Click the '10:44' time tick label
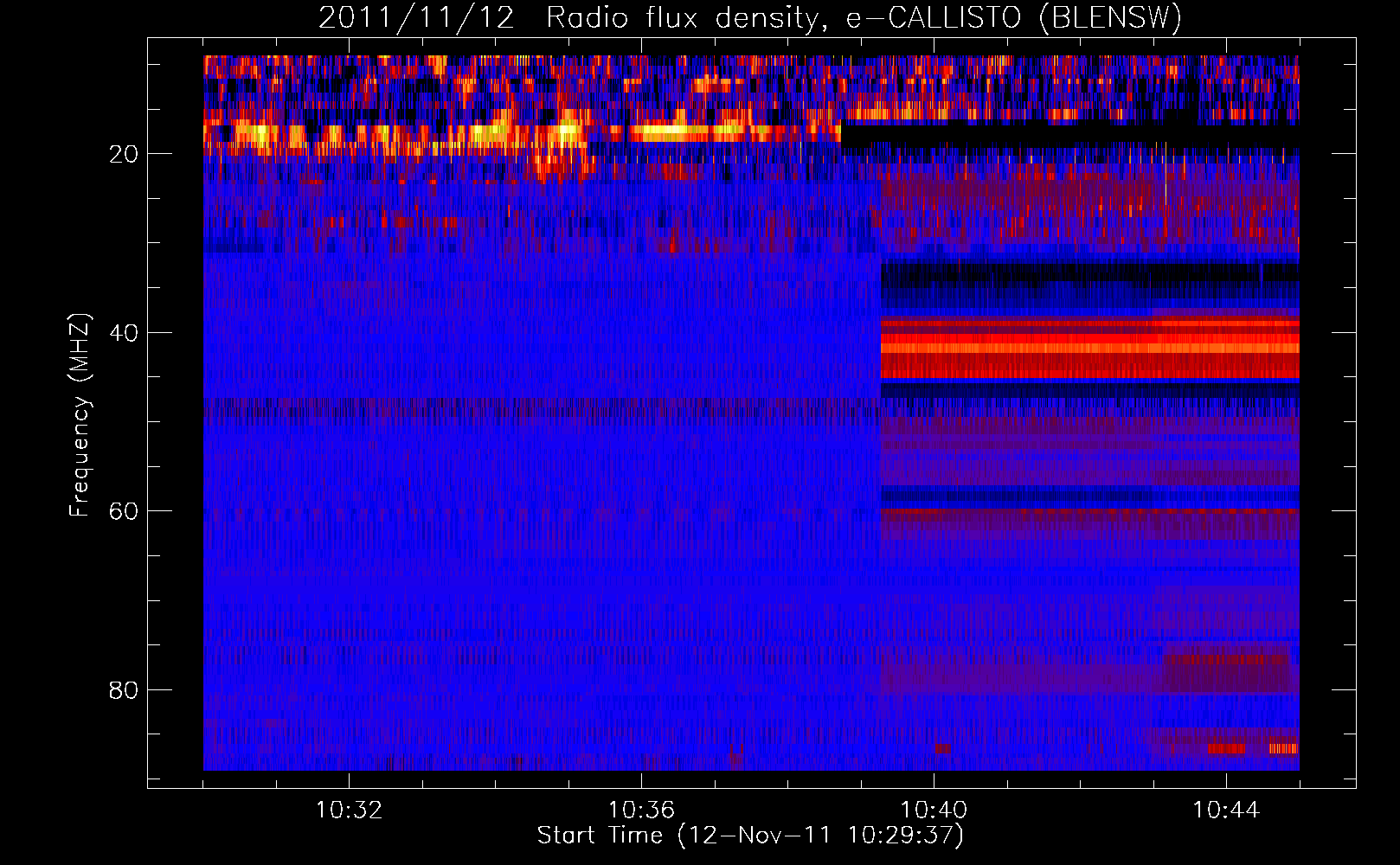The height and width of the screenshot is (865, 1400). click(1226, 810)
